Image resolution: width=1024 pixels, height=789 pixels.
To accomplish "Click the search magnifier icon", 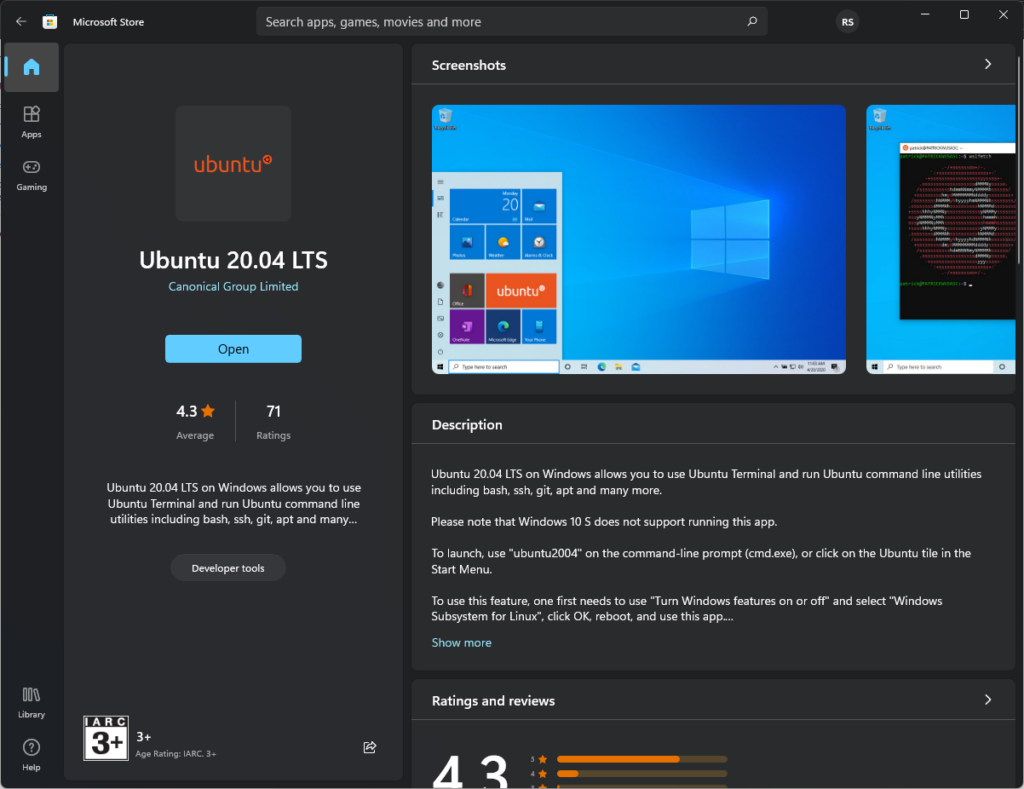I will click(752, 22).
